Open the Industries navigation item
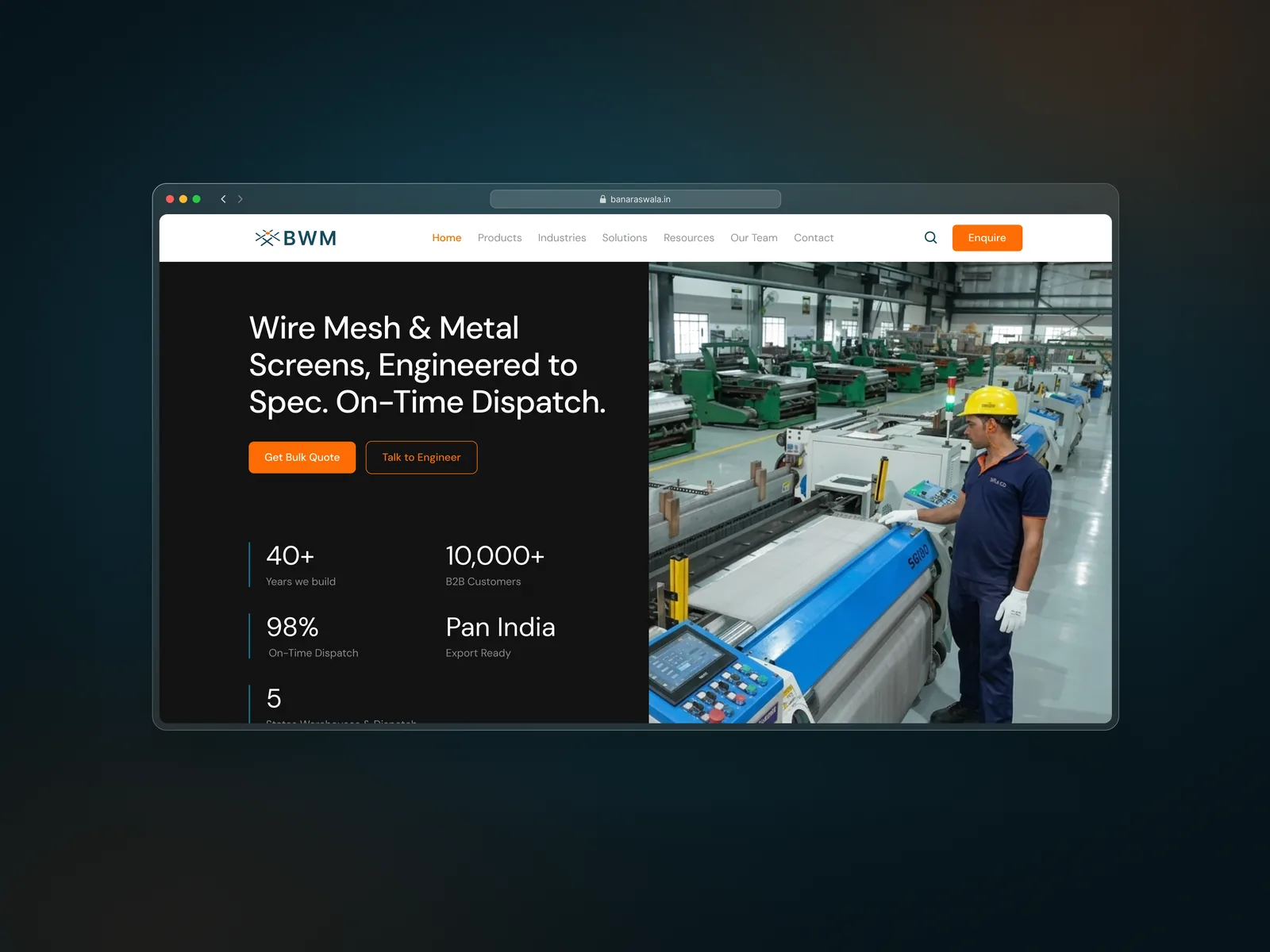Viewport: 1270px width, 952px height. (562, 238)
